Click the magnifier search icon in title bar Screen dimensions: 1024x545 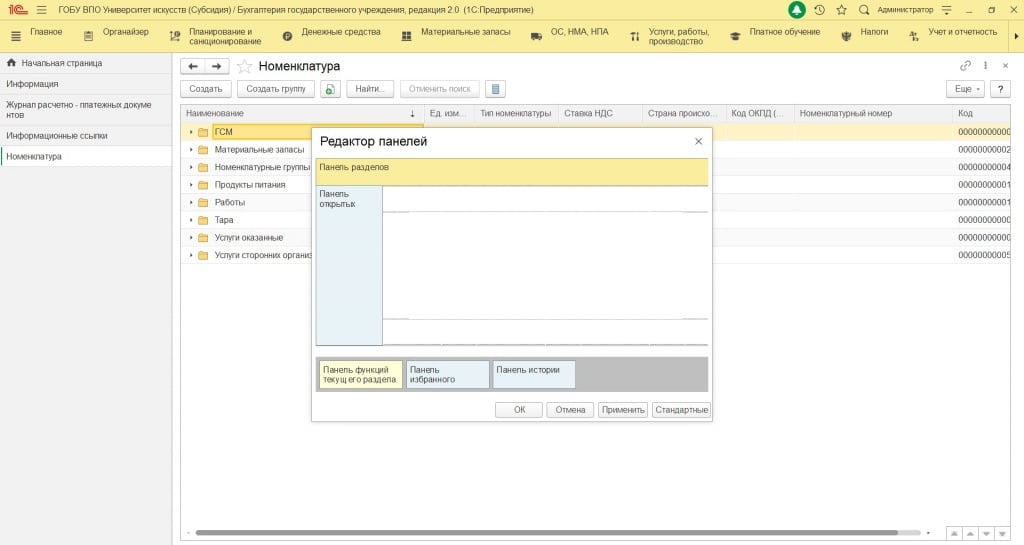pyautogui.click(x=864, y=10)
